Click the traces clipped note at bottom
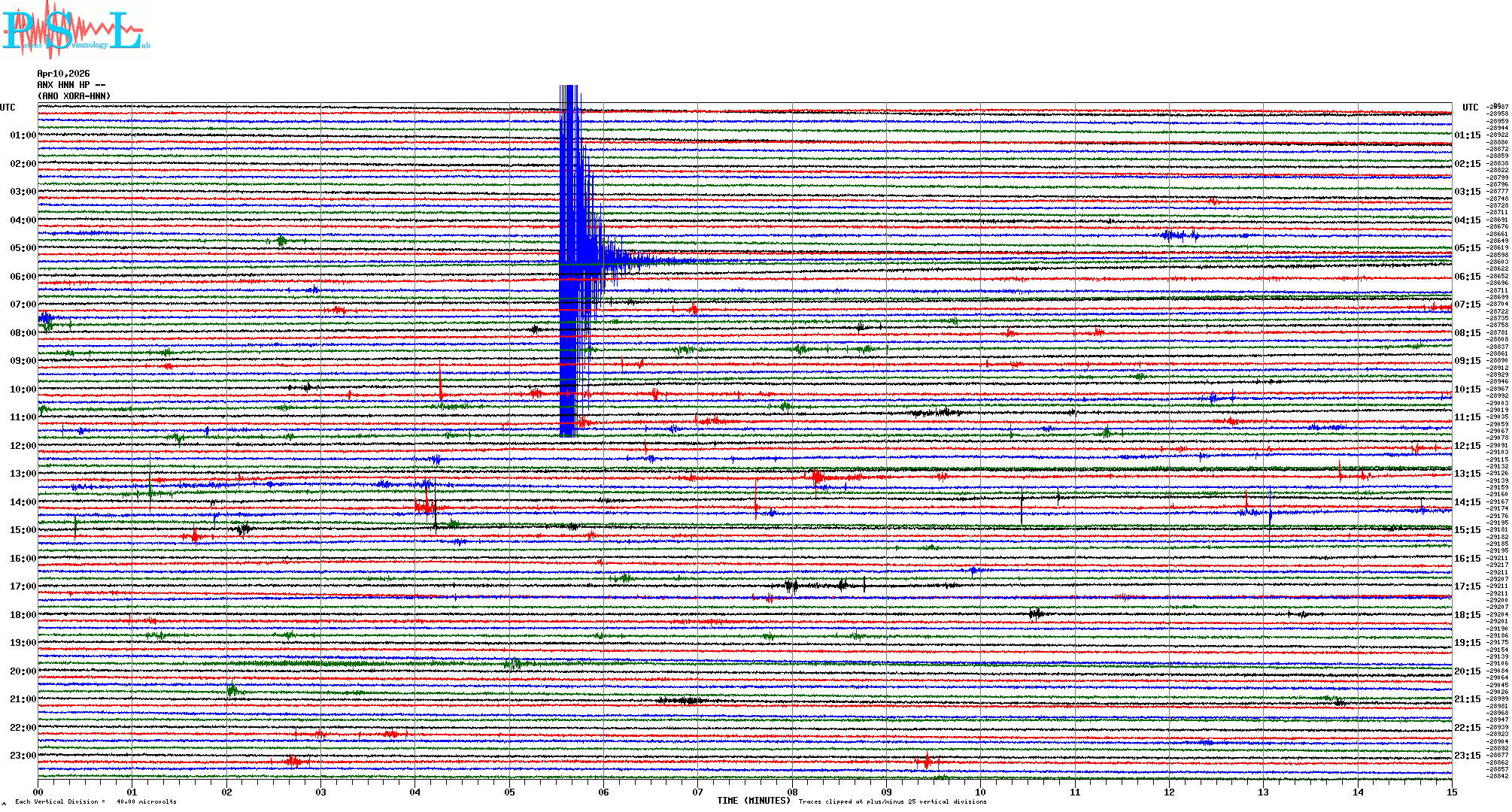Image resolution: width=1512 pixels, height=812 pixels. coord(892,801)
